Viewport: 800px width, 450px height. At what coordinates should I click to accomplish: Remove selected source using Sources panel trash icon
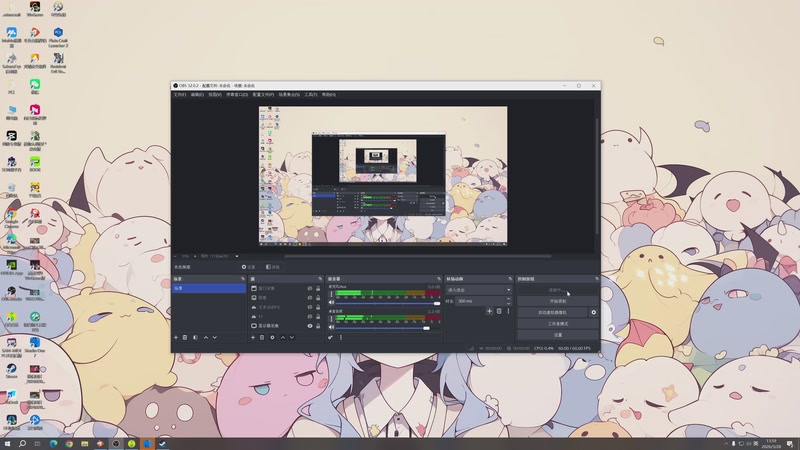262,337
